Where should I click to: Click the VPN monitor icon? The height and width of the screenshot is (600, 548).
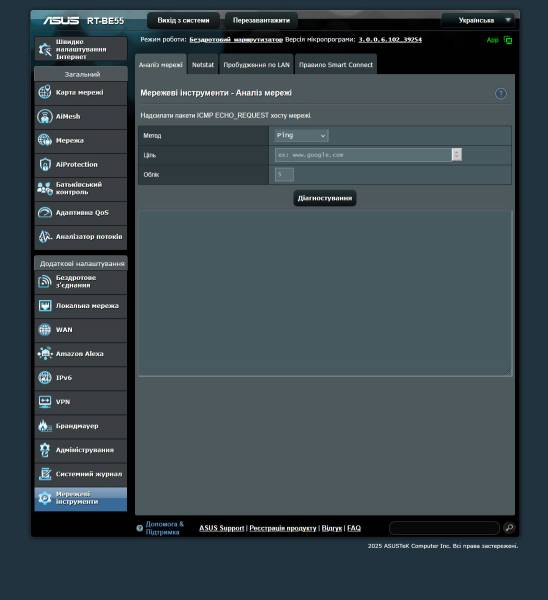45,402
